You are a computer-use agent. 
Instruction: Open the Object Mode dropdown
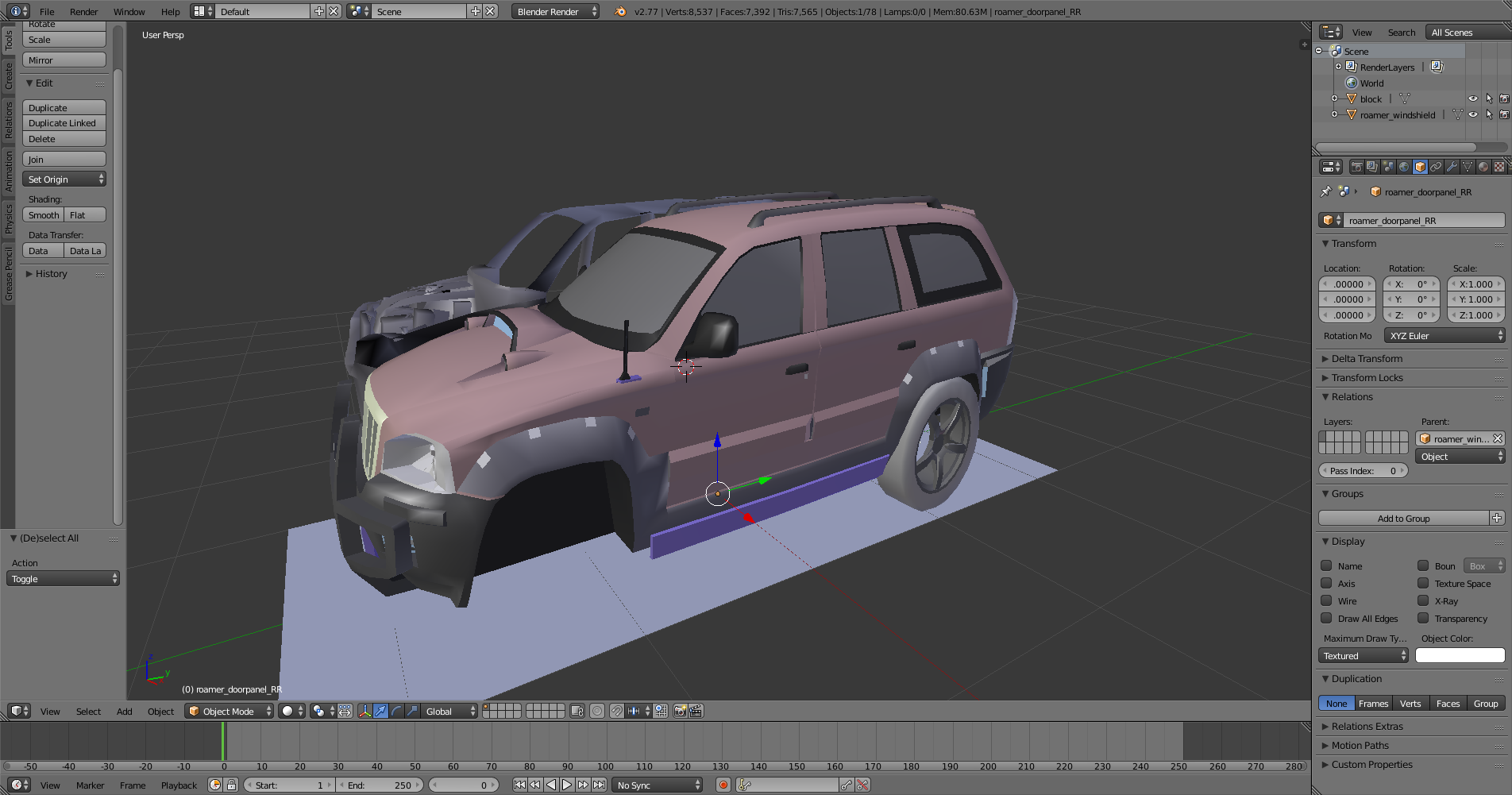click(229, 711)
